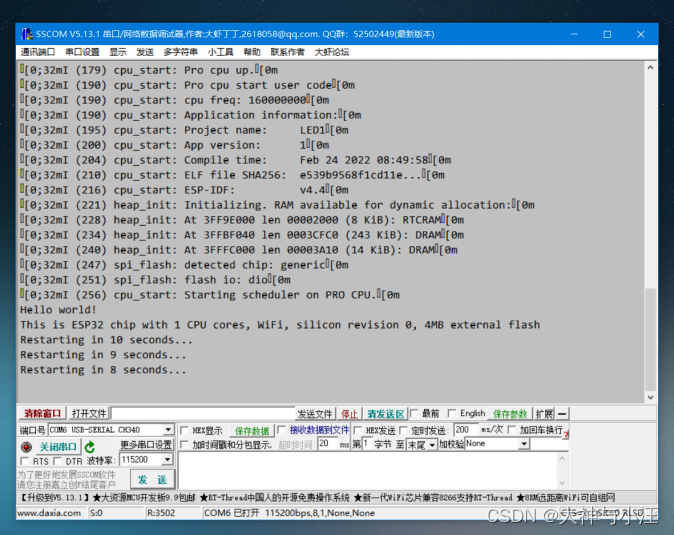Open the 发送 menu
This screenshot has height=535, width=674.
(145, 52)
